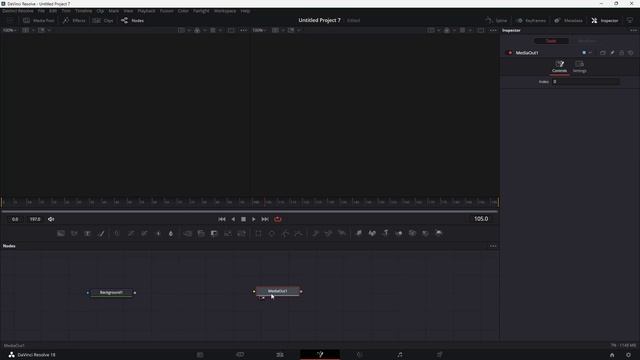
Task: Open the left viewer zoom dropdown
Action: [x=10, y=30]
